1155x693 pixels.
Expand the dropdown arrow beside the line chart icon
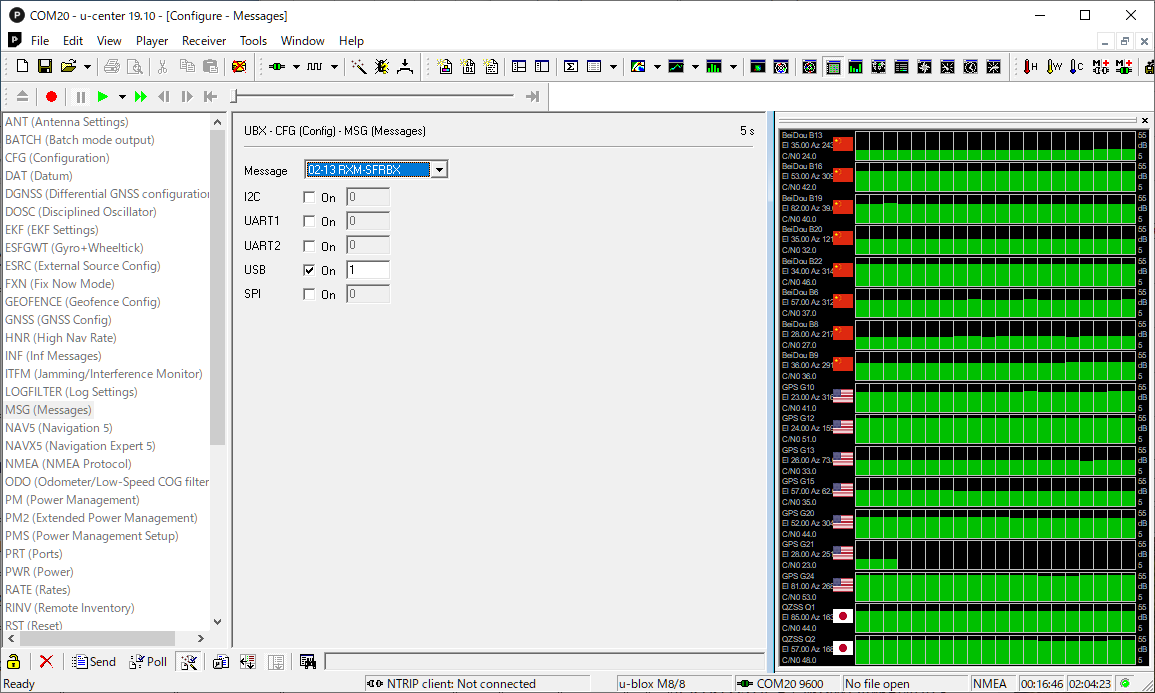pyautogui.click(x=695, y=66)
